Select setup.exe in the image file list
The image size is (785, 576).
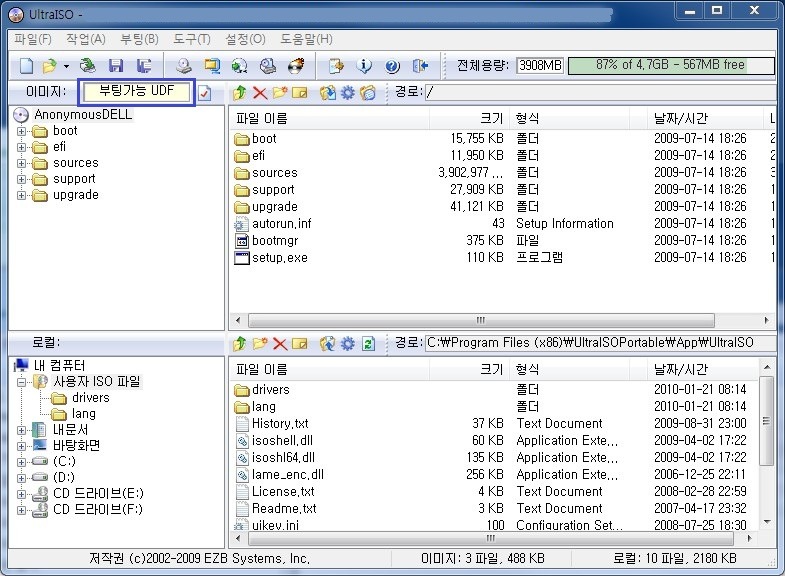click(279, 258)
